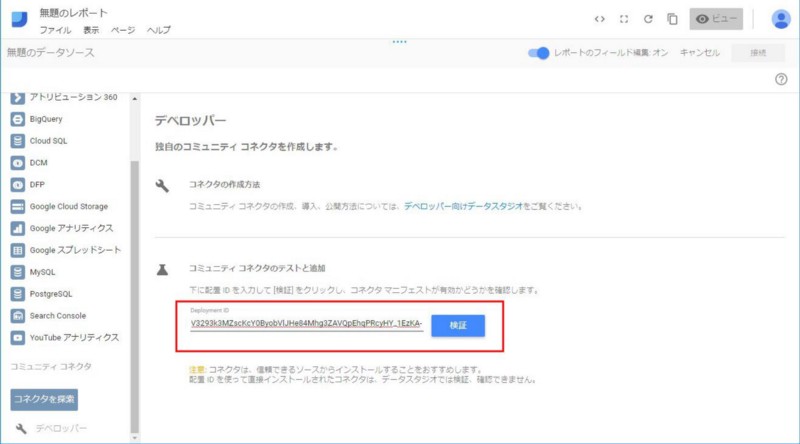Click the コネクタを探索 button

(x=44, y=399)
